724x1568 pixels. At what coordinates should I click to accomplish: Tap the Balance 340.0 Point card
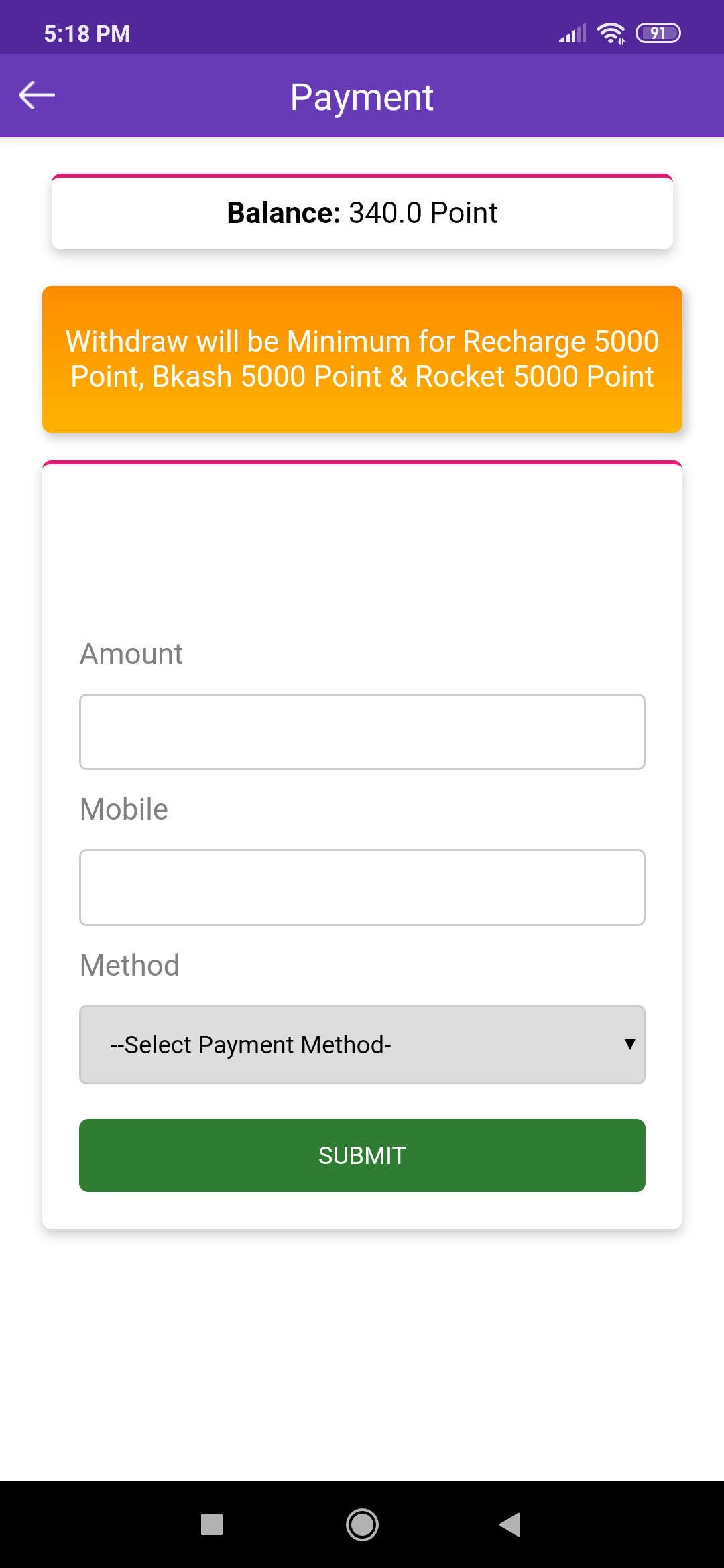(x=362, y=212)
